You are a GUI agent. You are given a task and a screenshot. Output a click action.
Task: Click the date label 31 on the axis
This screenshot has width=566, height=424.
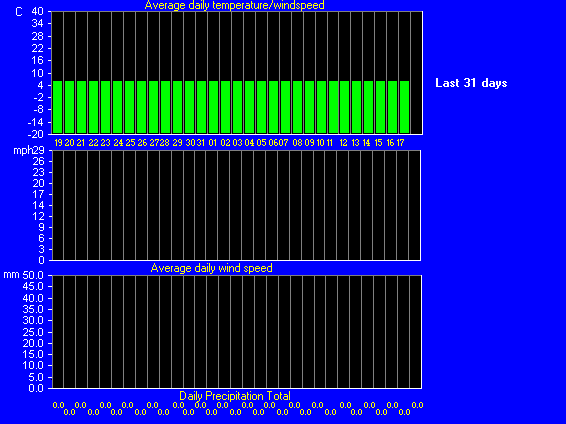pos(201,143)
